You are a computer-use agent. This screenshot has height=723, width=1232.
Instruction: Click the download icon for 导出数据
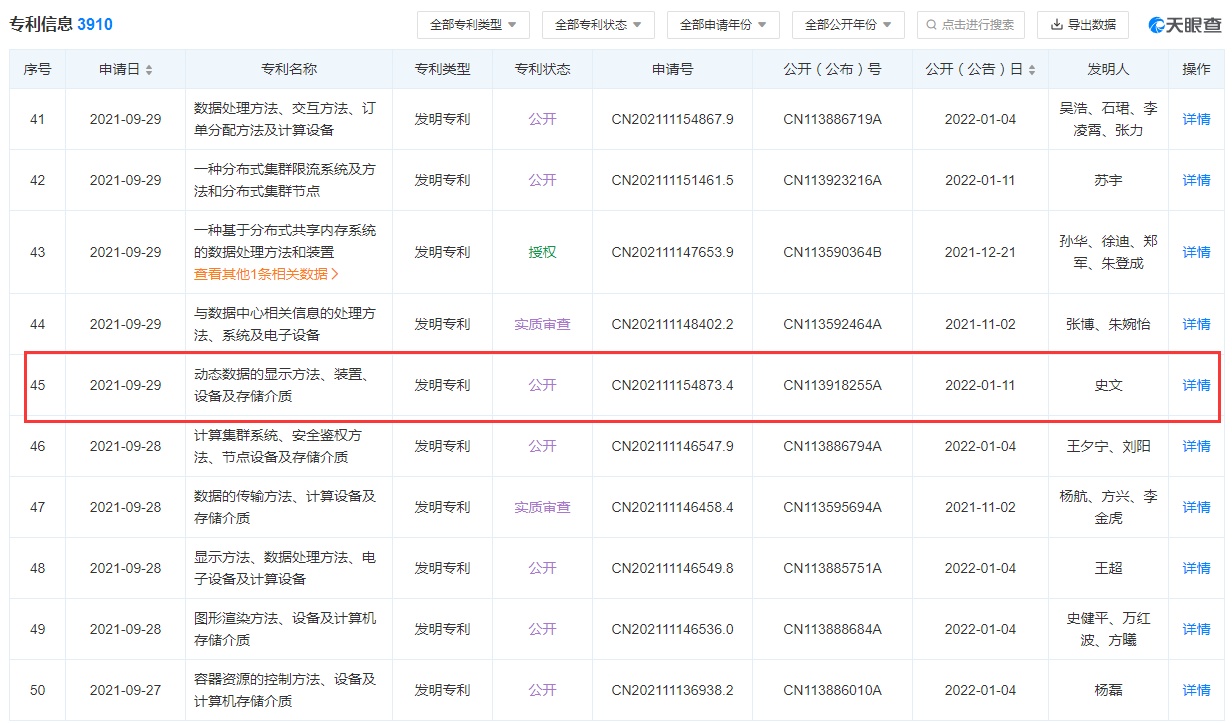1056,25
